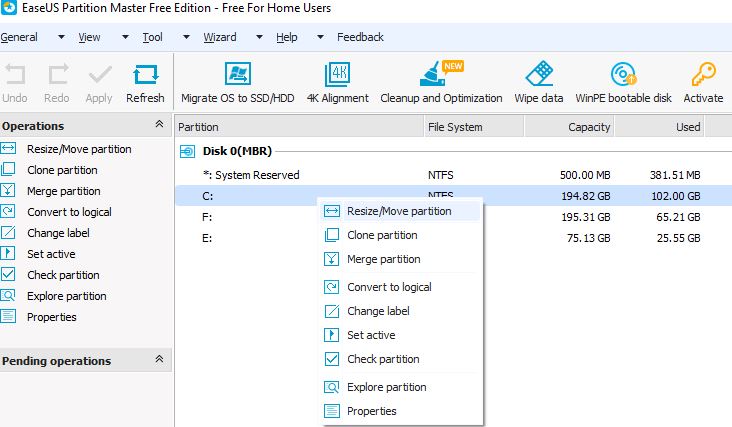Collapse the Operations panel

pos(159,124)
